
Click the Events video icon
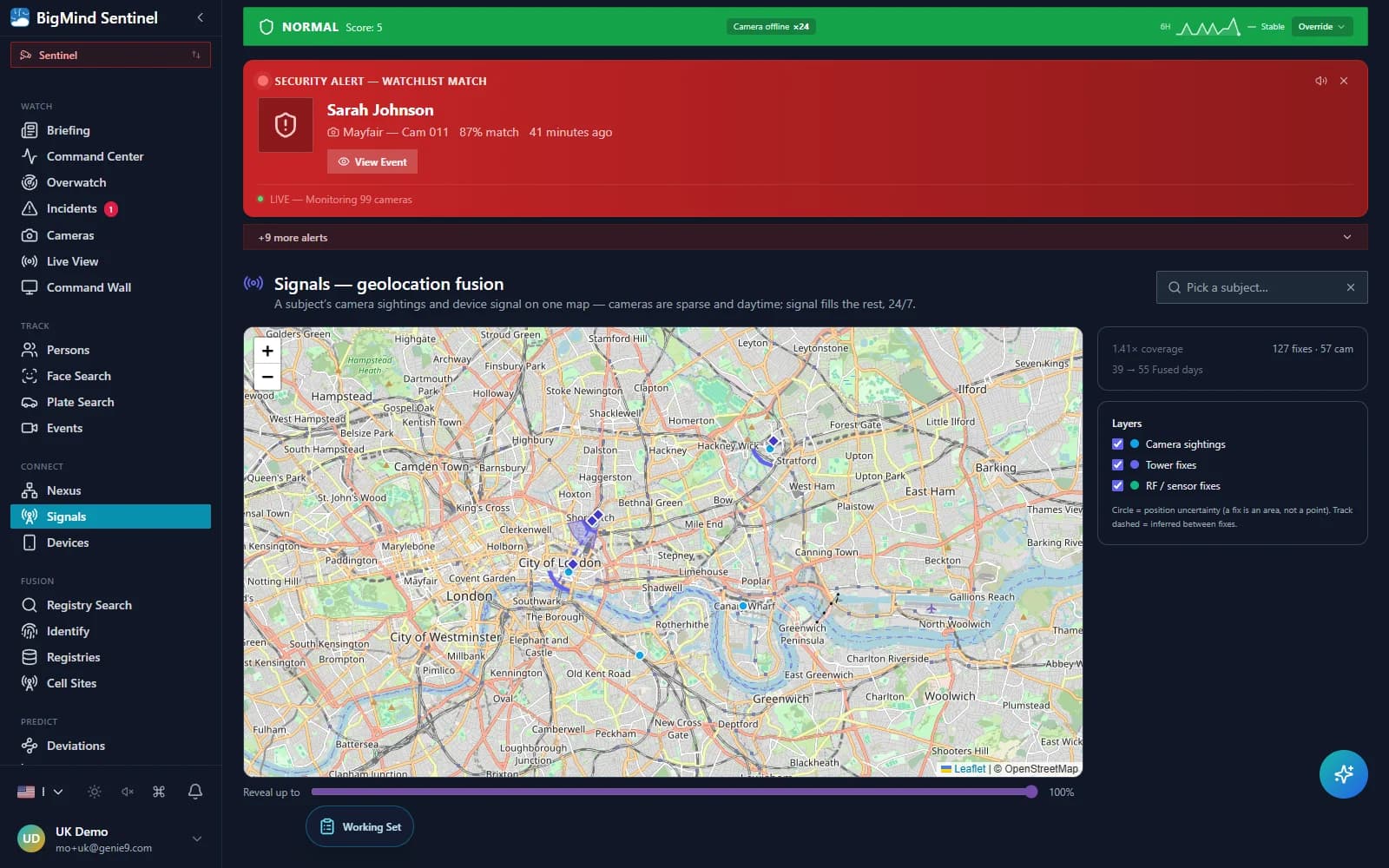(30, 428)
